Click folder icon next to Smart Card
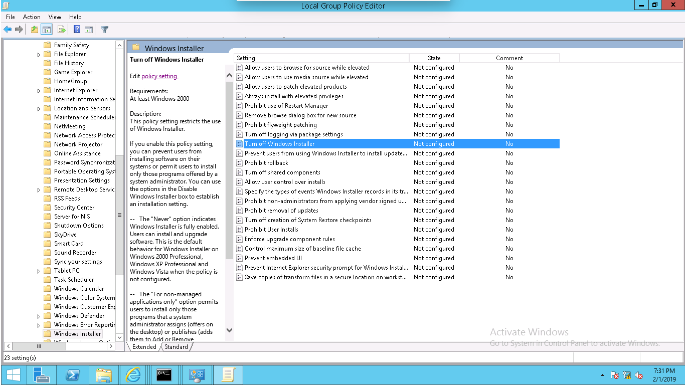 (48, 243)
